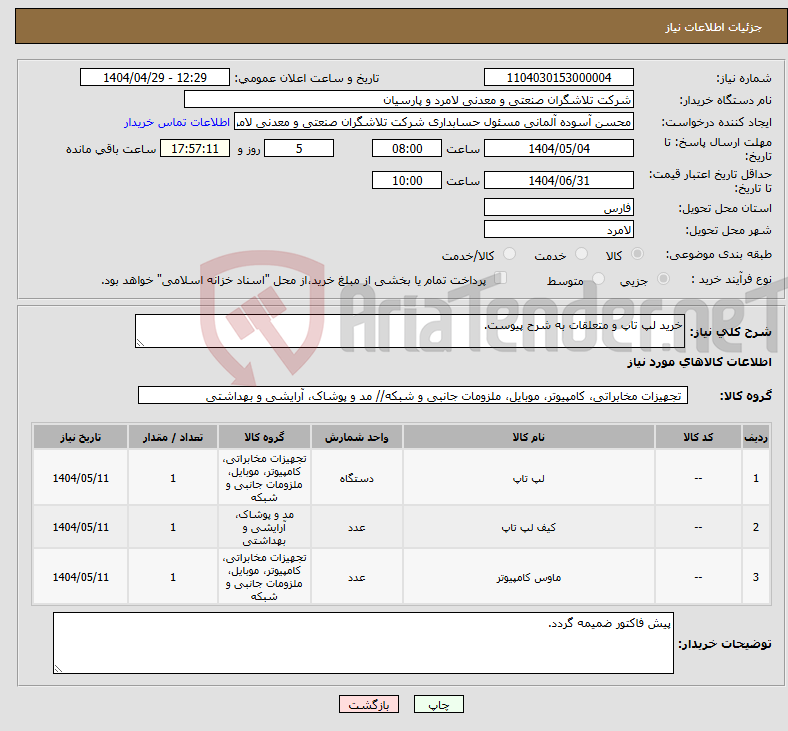Screen dimensions: 788x731
Task: Click the کیف لپ تاپ item name cell
Action: 528,527
